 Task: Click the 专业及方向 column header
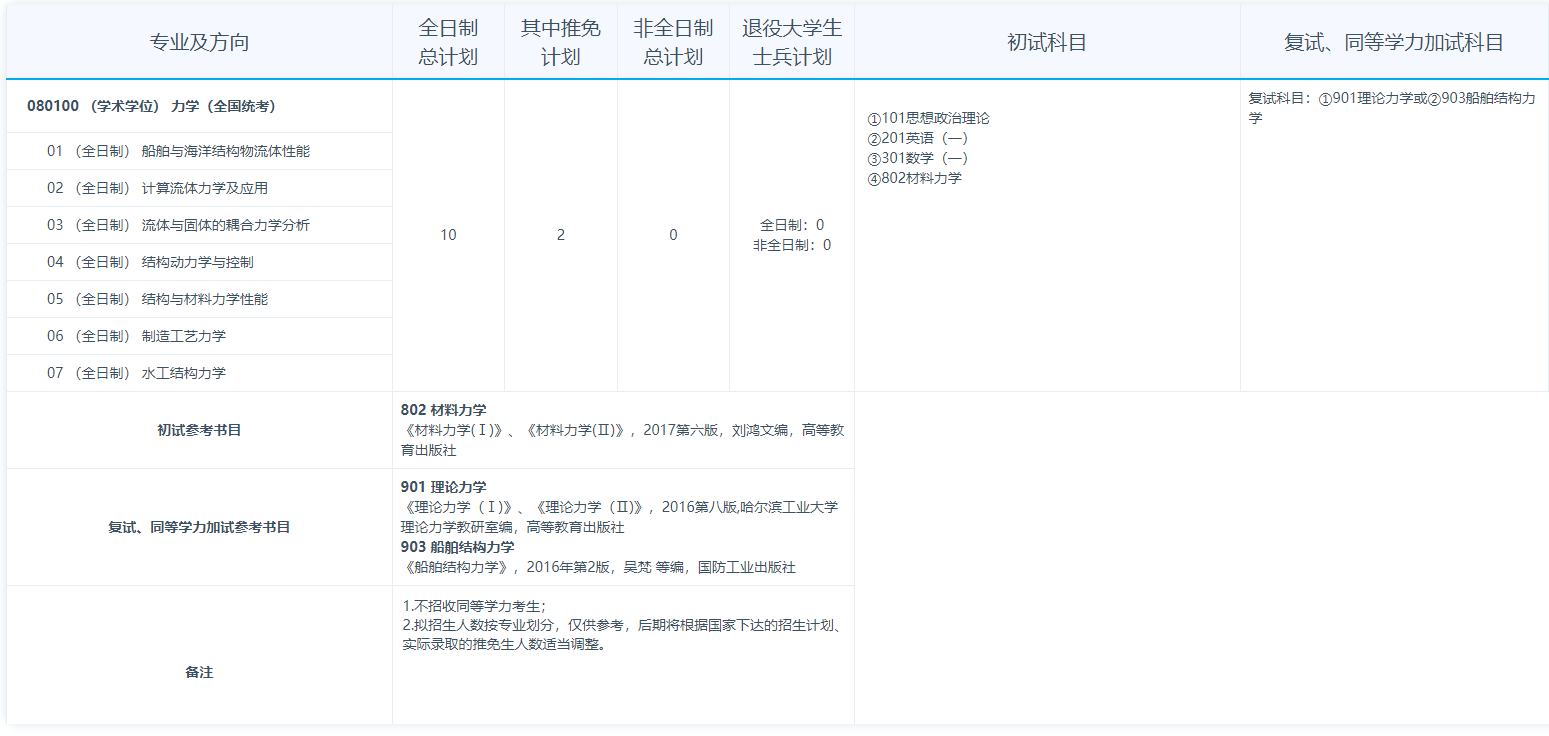pyautogui.click(x=199, y=42)
